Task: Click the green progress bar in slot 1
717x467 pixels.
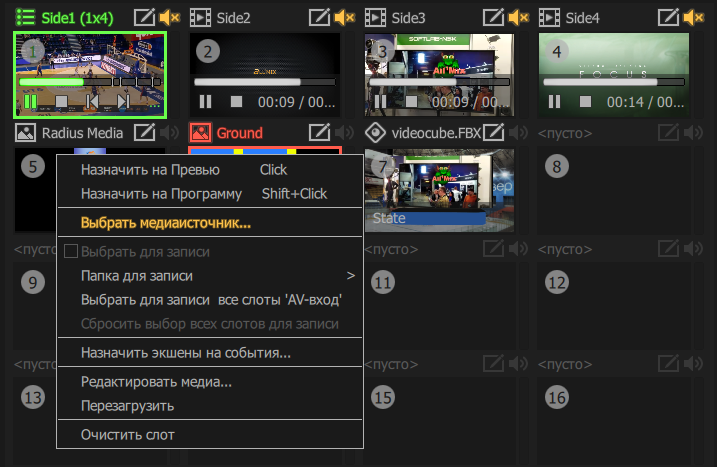Action: 90,82
